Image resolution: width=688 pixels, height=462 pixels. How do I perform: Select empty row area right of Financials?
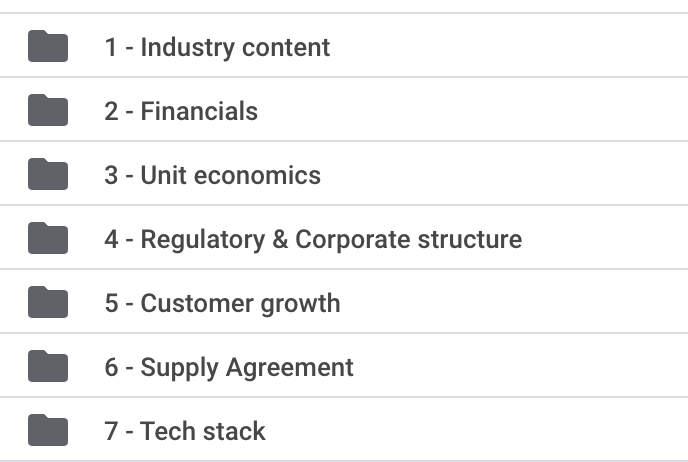click(x=473, y=110)
